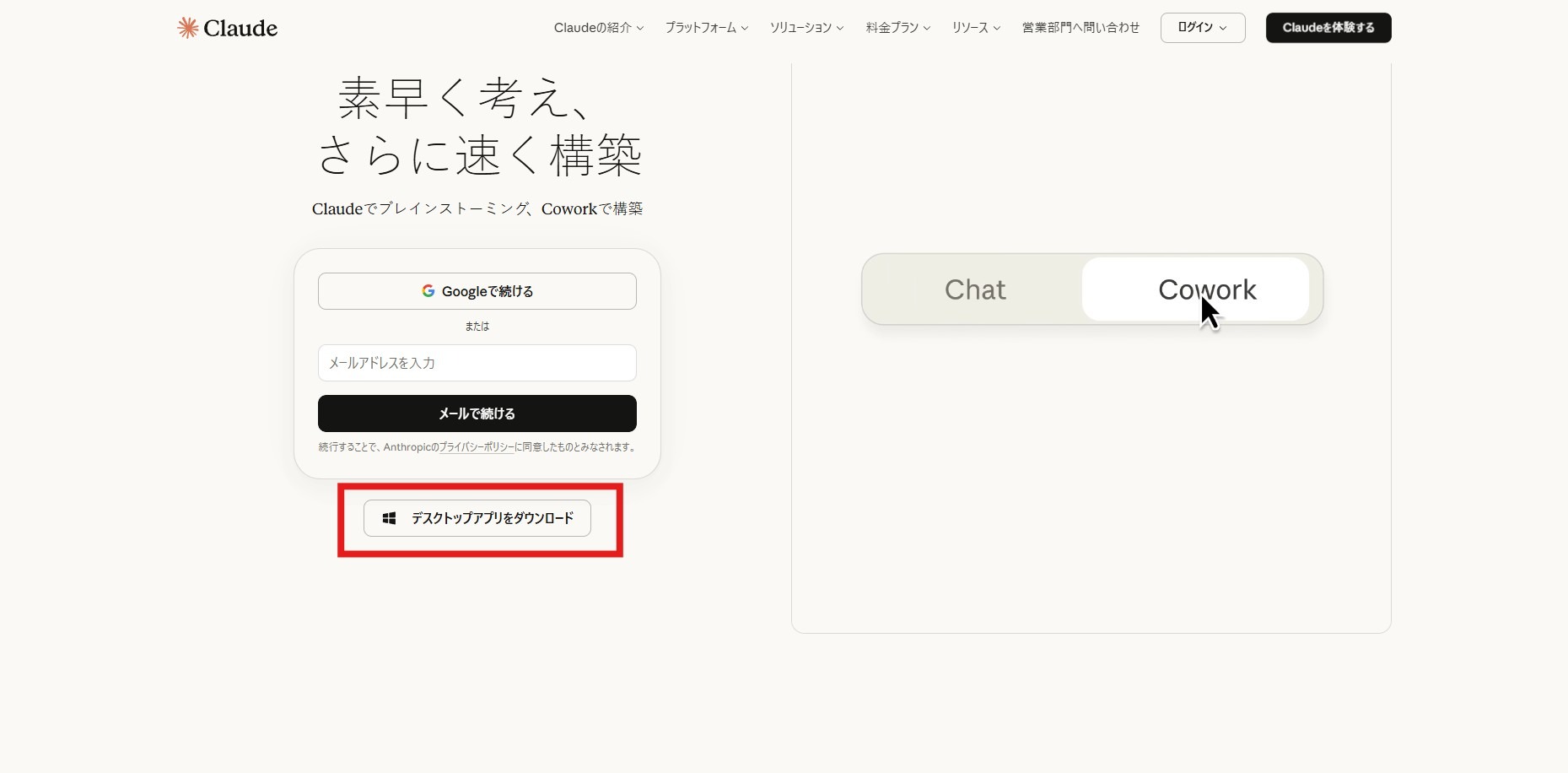Image resolution: width=1568 pixels, height=773 pixels.
Task: Click the 素早く考え、さらに速く構築 headline
Action: pos(479,127)
